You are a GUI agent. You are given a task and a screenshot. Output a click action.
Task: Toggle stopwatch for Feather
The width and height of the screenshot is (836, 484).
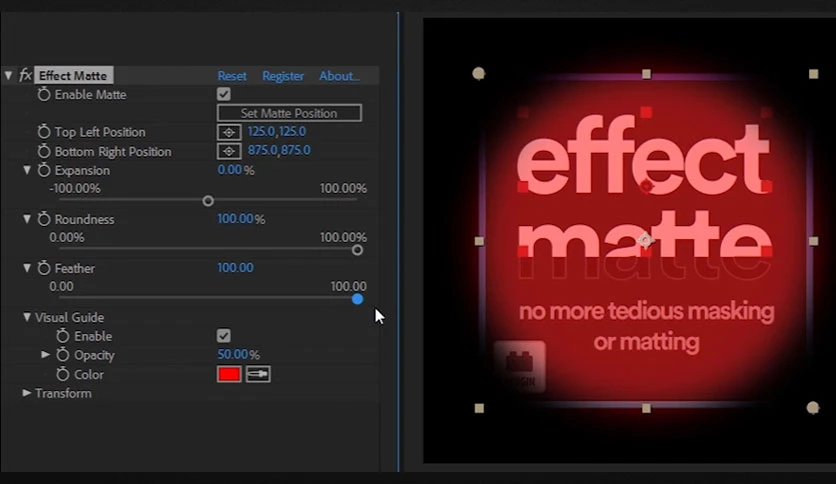(x=44, y=268)
